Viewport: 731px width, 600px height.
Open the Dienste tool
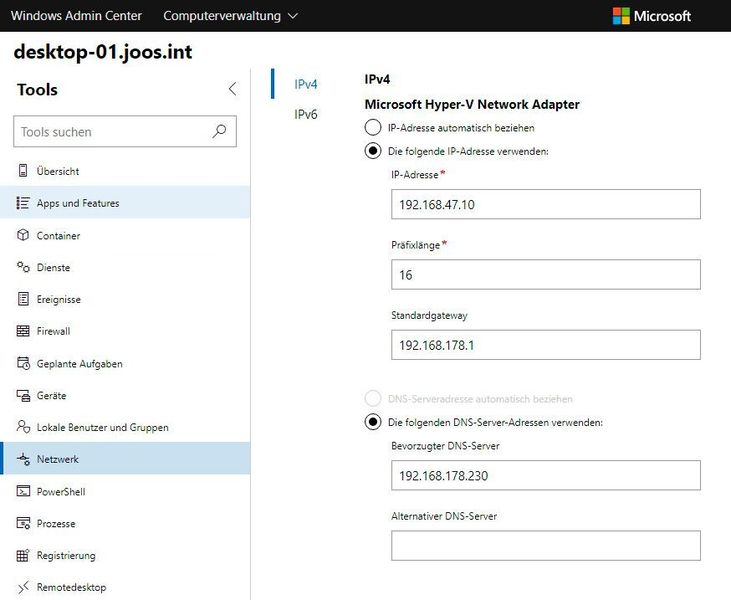coord(125,267)
